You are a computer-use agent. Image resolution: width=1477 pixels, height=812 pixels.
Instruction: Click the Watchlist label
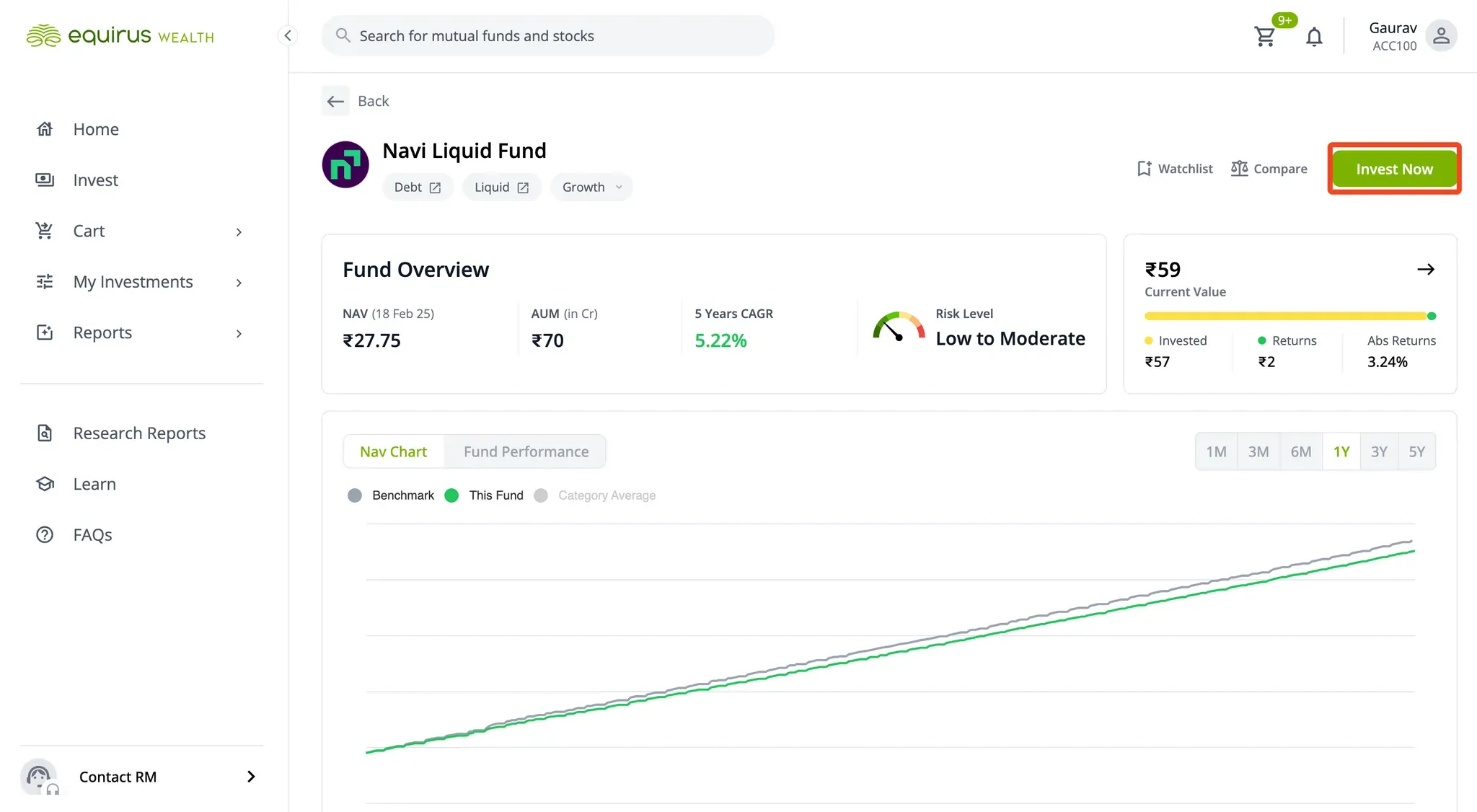coord(1186,169)
